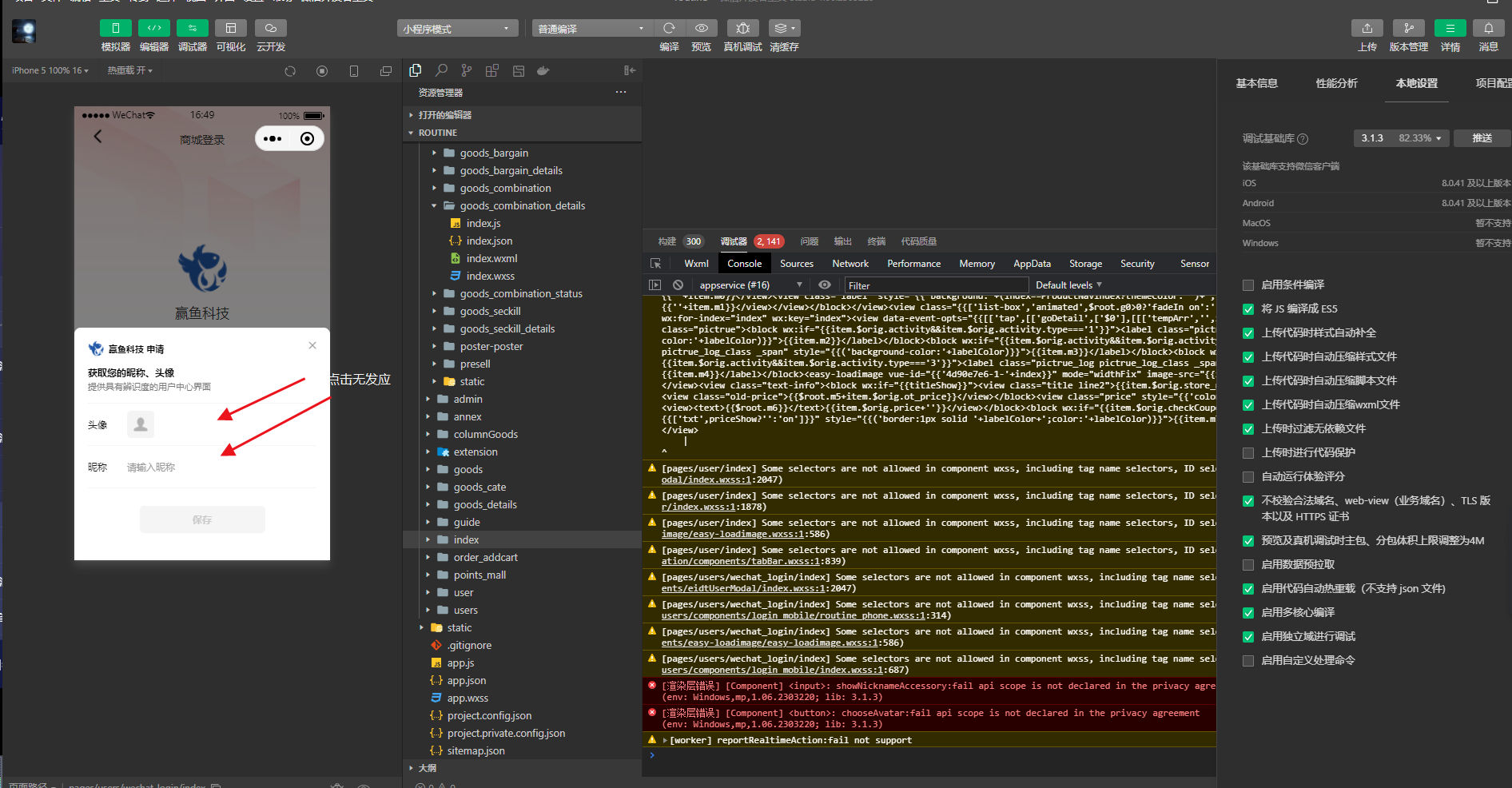Open the base library 3.1.3 dropdown

pos(1402,138)
